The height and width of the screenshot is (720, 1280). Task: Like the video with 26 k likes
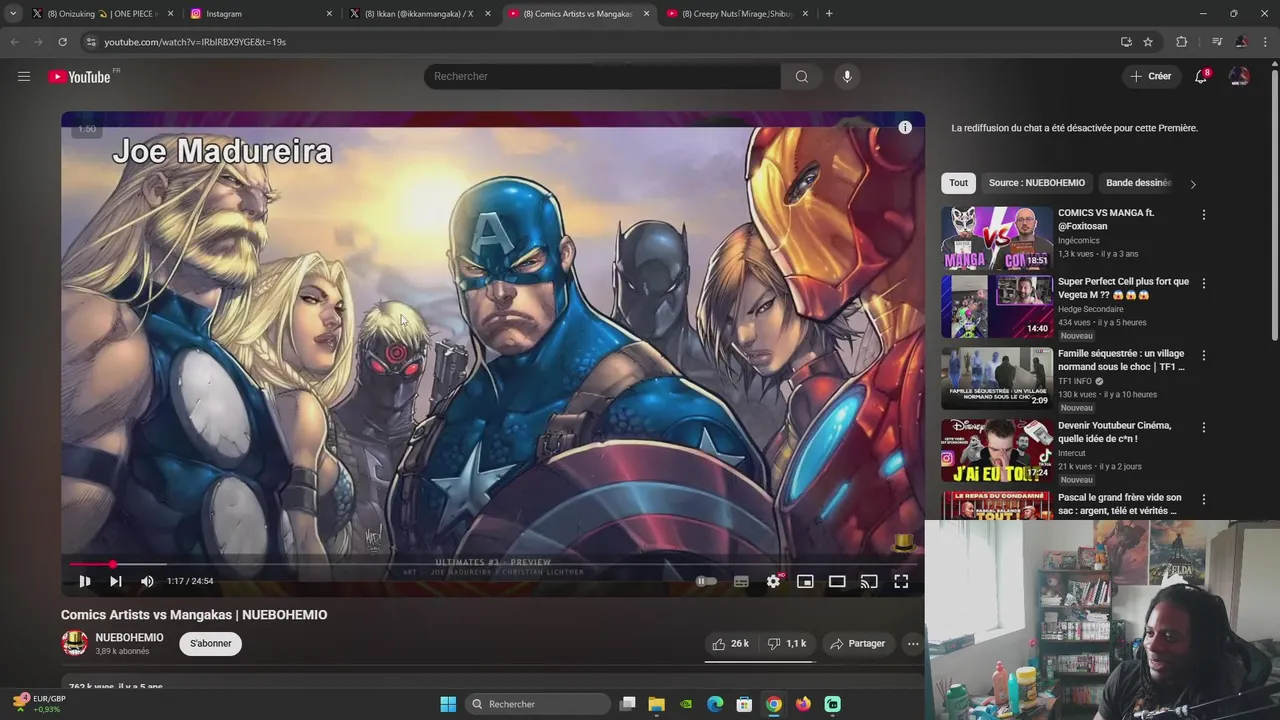(x=730, y=644)
